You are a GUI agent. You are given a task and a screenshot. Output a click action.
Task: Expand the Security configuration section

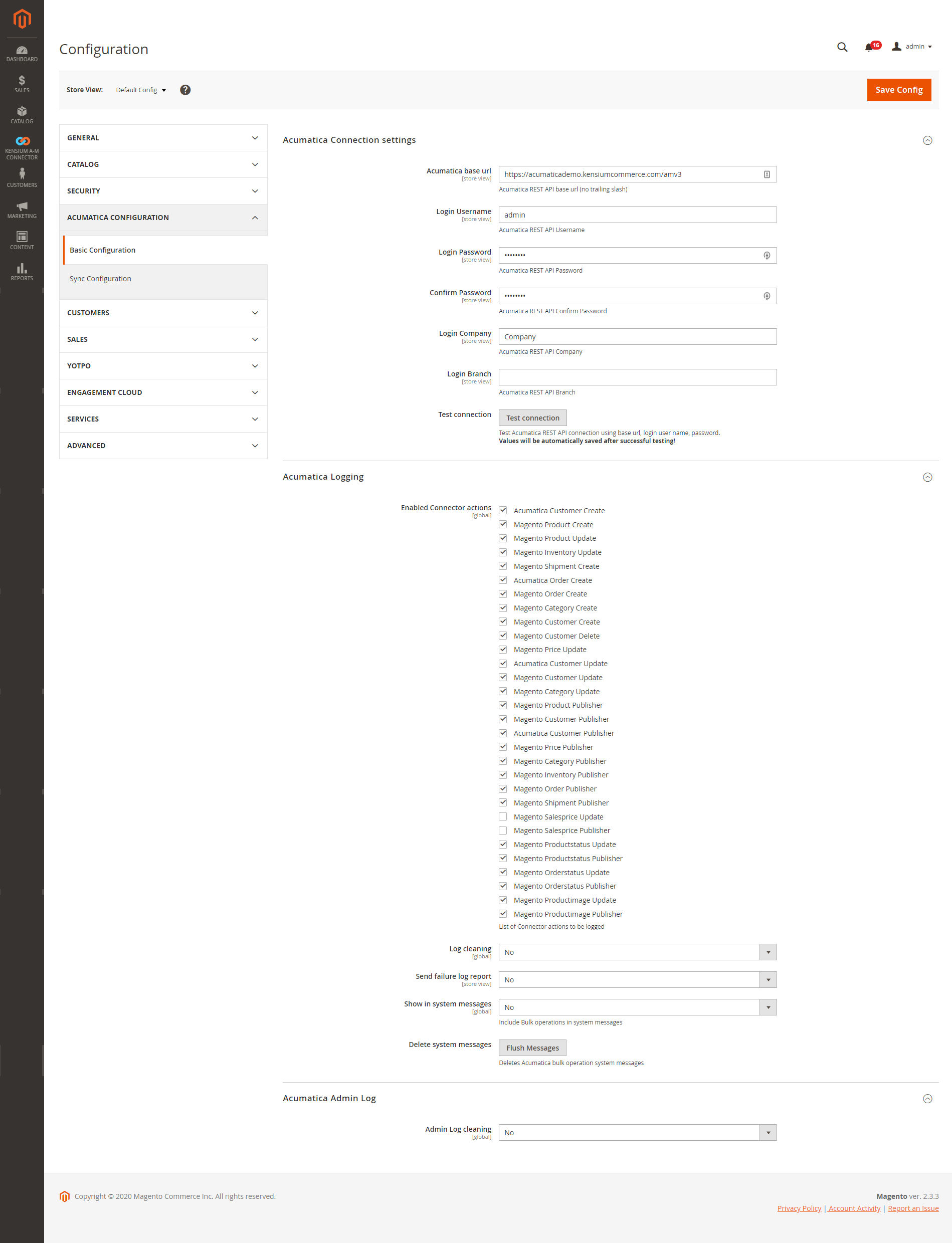(163, 191)
